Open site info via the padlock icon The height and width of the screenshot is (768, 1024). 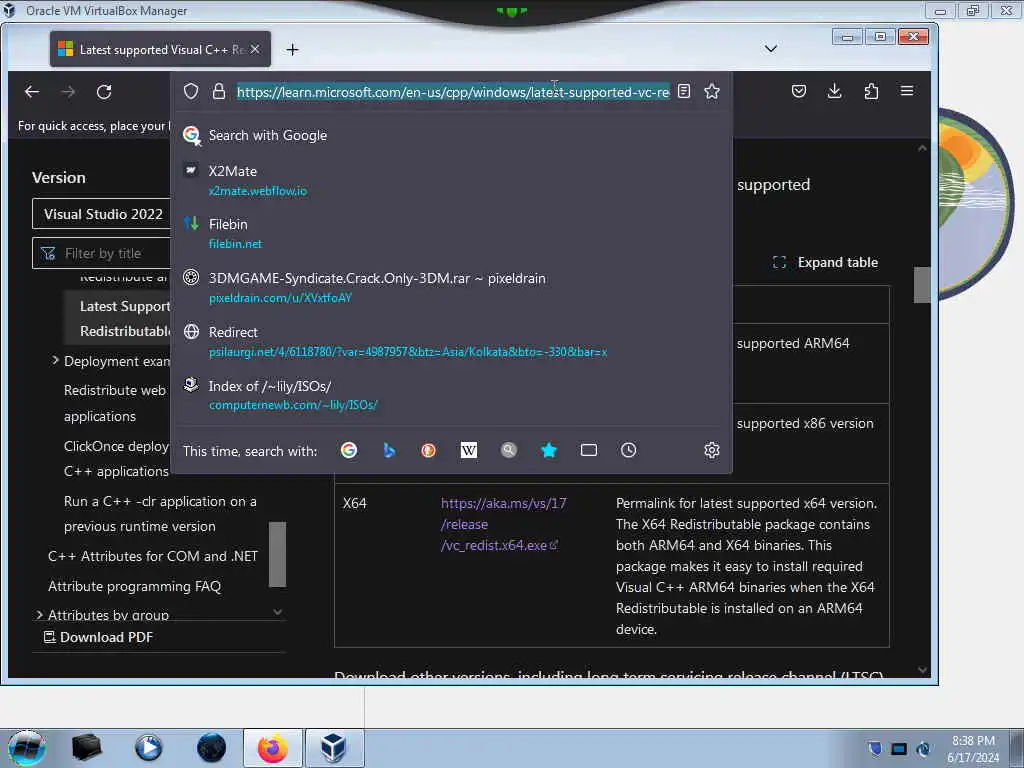(219, 91)
